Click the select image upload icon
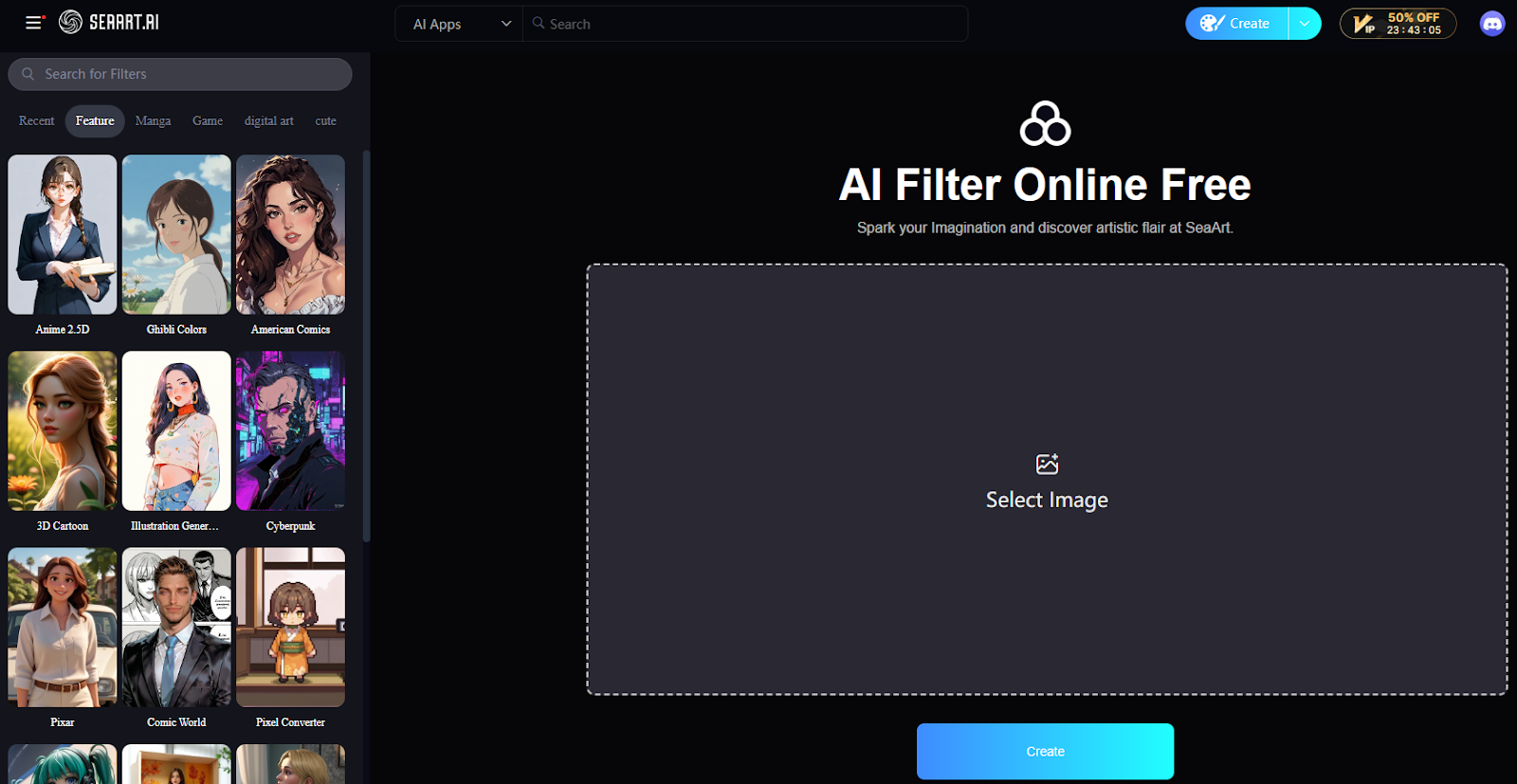 pyautogui.click(x=1047, y=464)
